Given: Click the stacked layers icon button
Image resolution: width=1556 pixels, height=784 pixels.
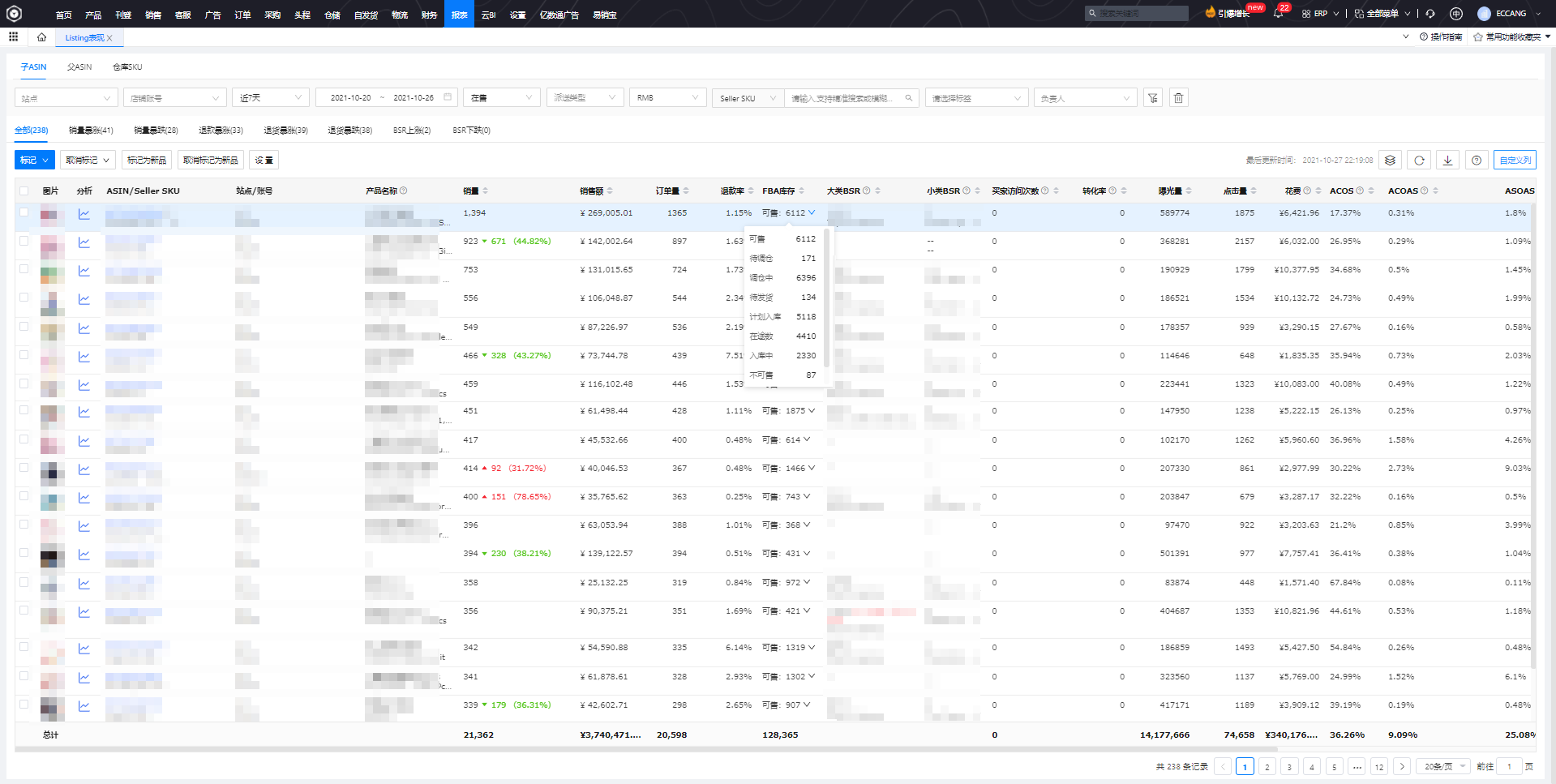Looking at the screenshot, I should (x=1390, y=161).
